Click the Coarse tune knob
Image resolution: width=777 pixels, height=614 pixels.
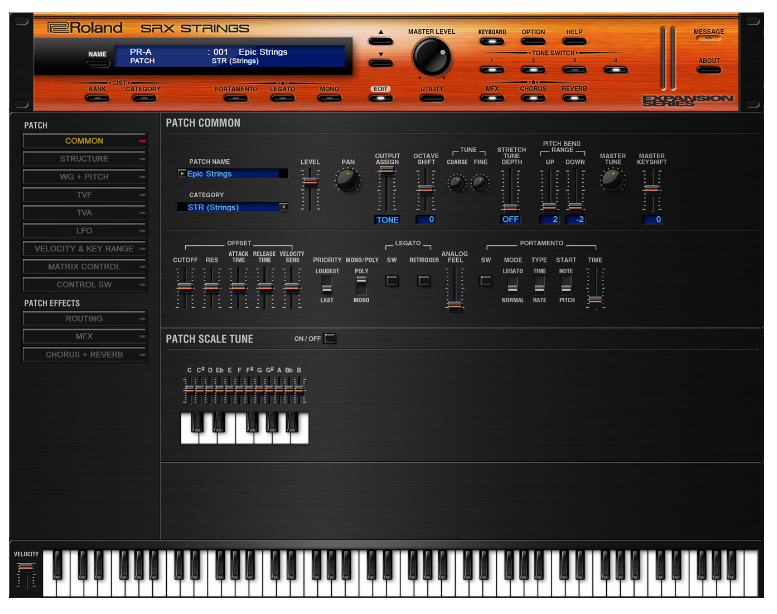tap(456, 183)
